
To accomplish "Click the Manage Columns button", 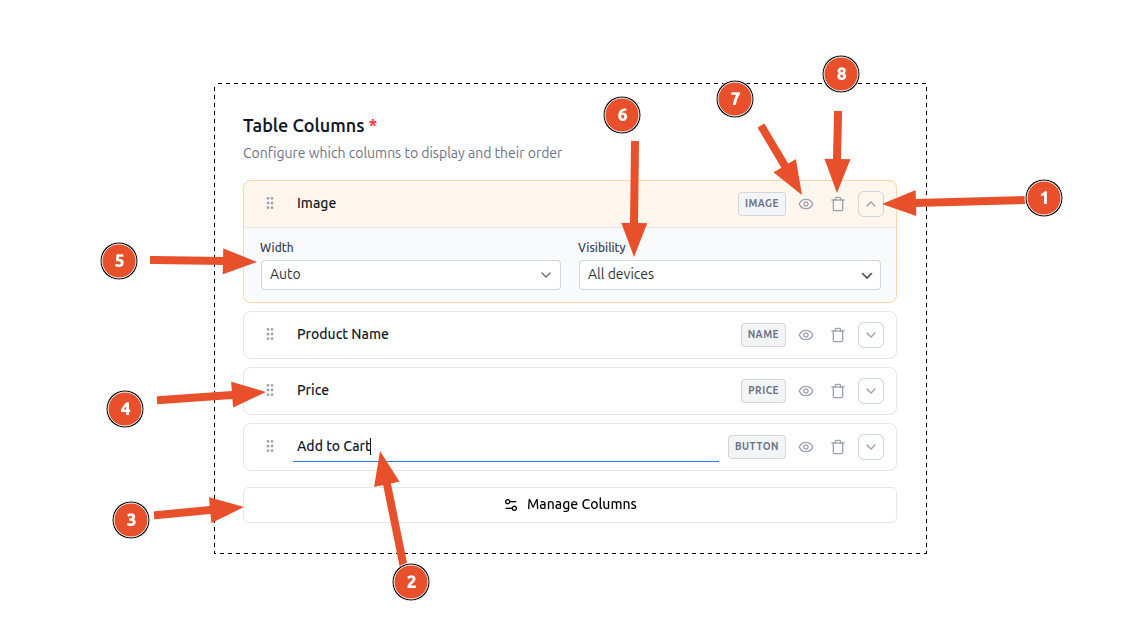I will 570,504.
